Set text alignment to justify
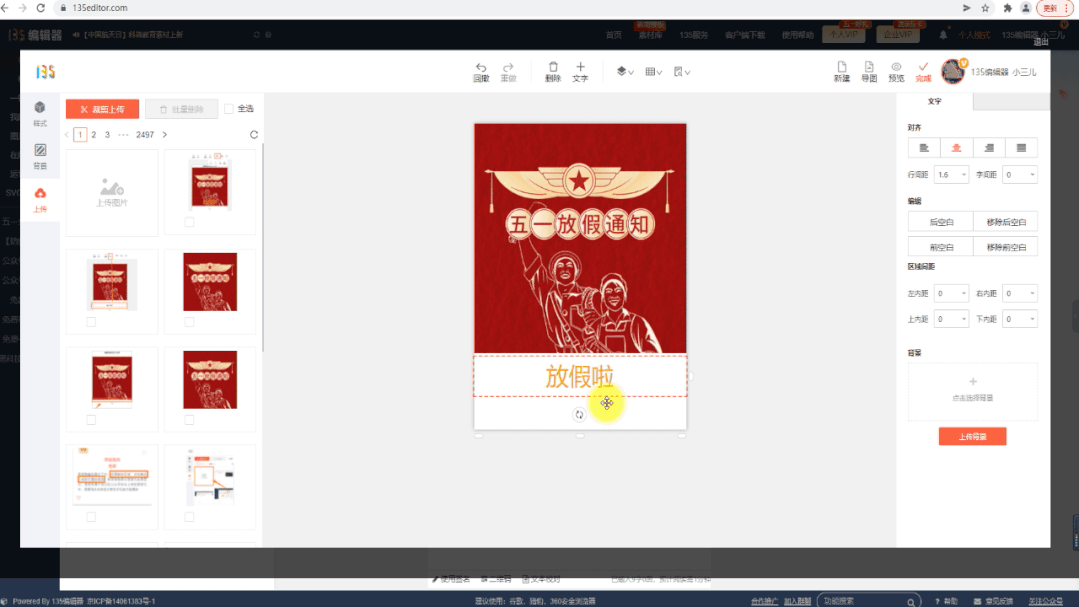Viewport: 1079px width, 607px height. point(1021,148)
